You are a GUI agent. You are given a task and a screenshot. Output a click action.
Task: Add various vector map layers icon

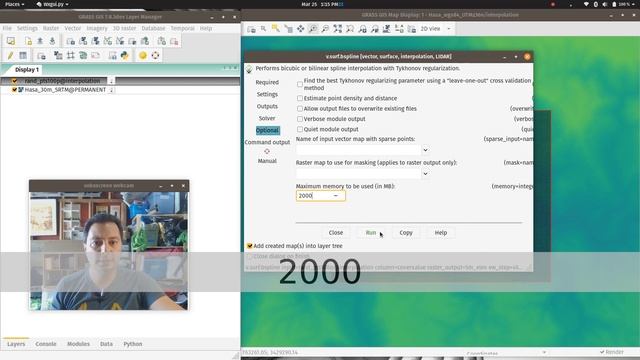point(120,41)
